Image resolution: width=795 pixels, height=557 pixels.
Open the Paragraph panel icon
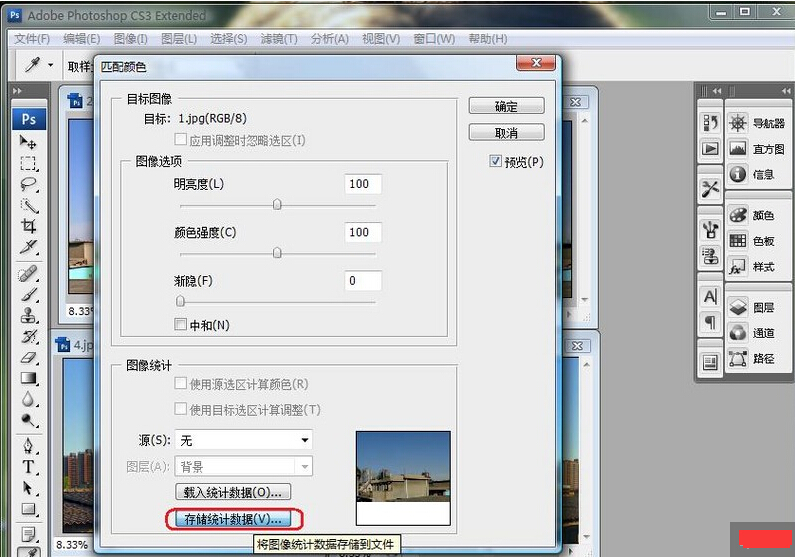pos(710,321)
